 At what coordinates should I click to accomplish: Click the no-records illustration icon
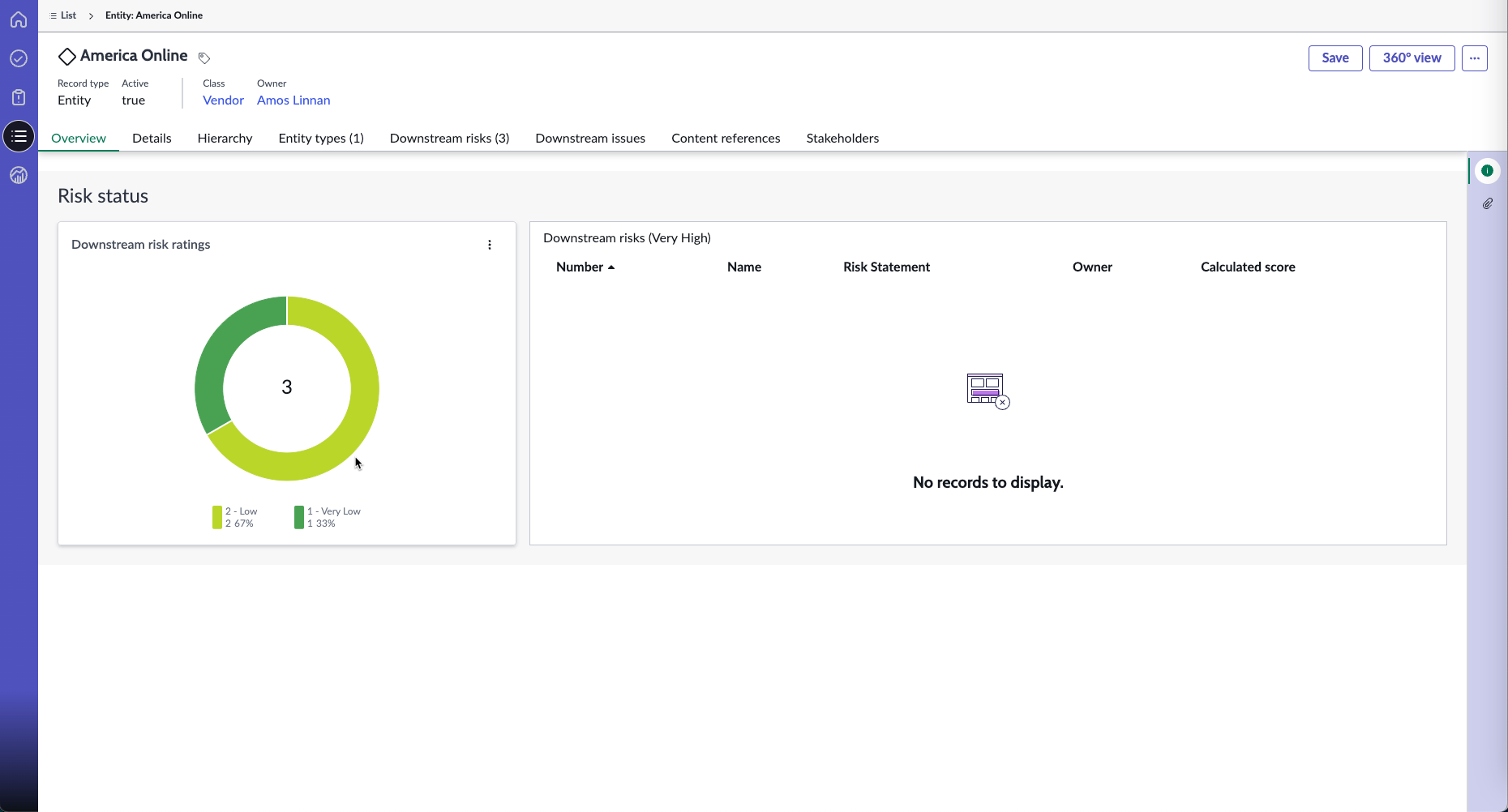tap(987, 391)
